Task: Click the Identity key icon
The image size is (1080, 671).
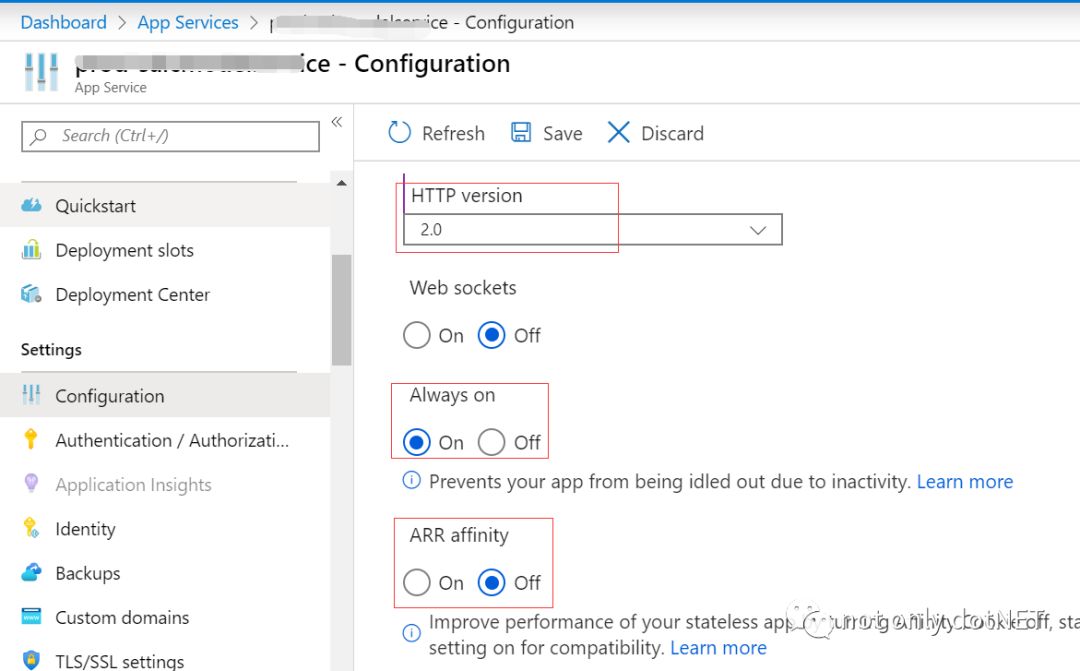Action: pyautogui.click(x=31, y=528)
